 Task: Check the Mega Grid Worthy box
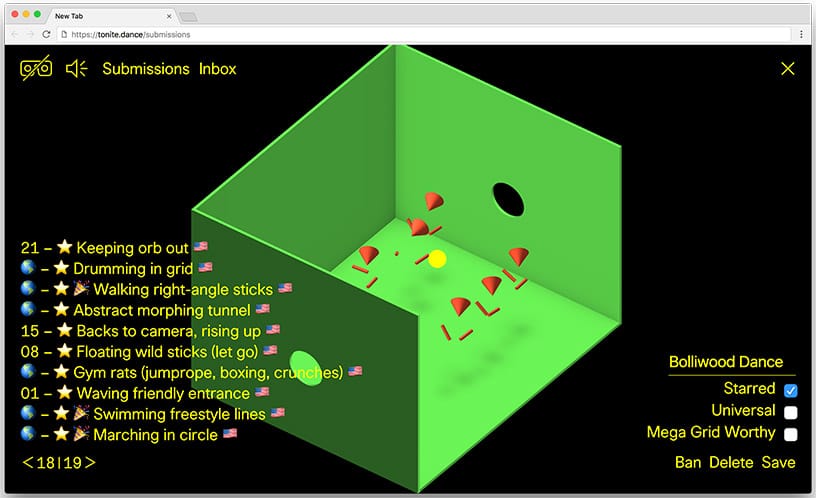[791, 434]
